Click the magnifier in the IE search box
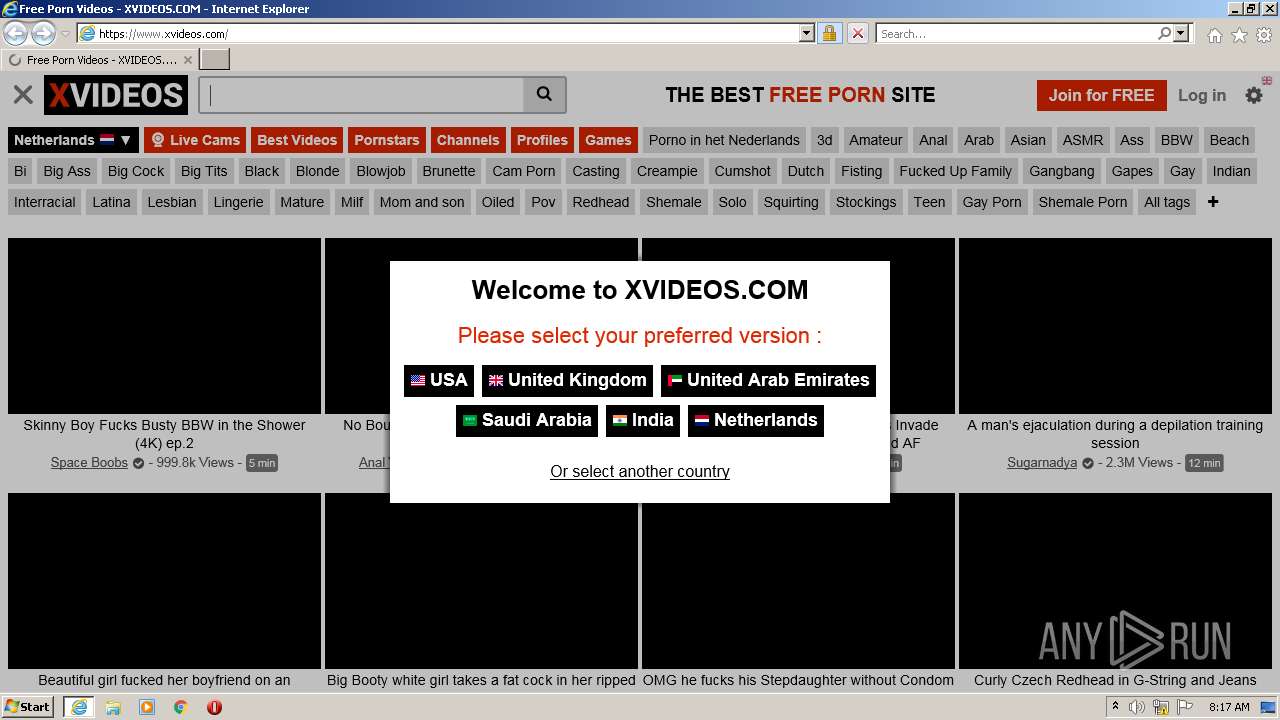The width and height of the screenshot is (1280, 720). click(x=1164, y=33)
